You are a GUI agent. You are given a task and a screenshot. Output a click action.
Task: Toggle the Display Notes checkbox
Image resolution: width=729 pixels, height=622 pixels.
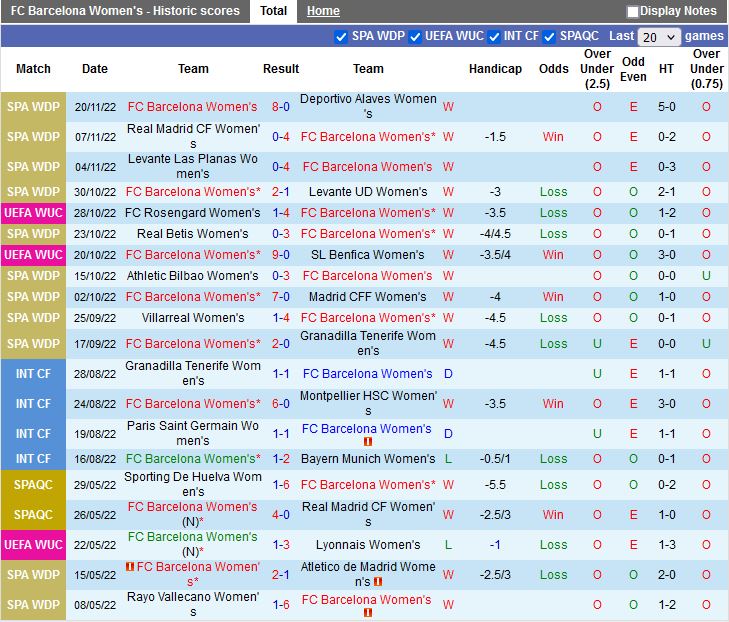click(x=632, y=12)
